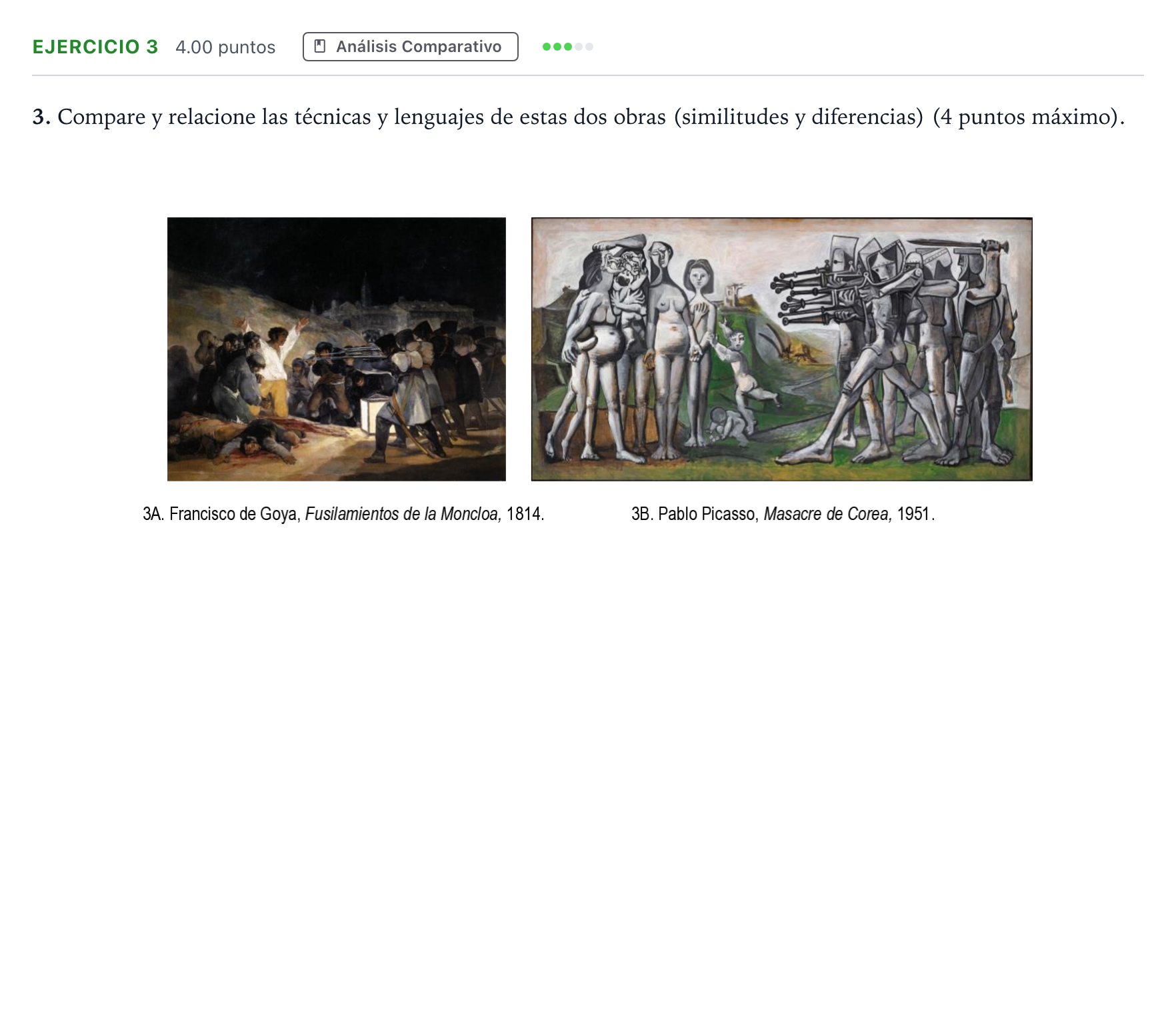Click the book icon inside the Análisis Comparativo tag
Image resolution: width=1176 pixels, height=1012 pixels.
(320, 47)
